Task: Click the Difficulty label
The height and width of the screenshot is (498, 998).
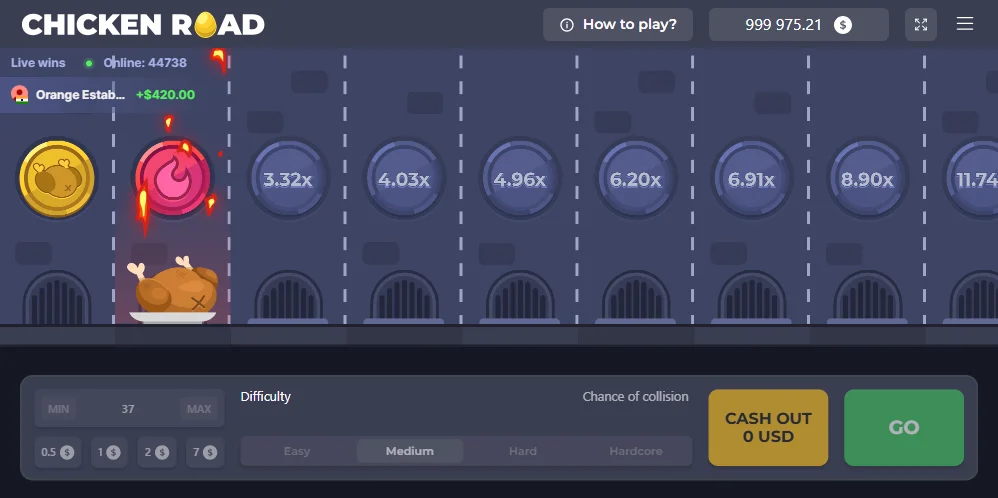Action: [x=265, y=397]
